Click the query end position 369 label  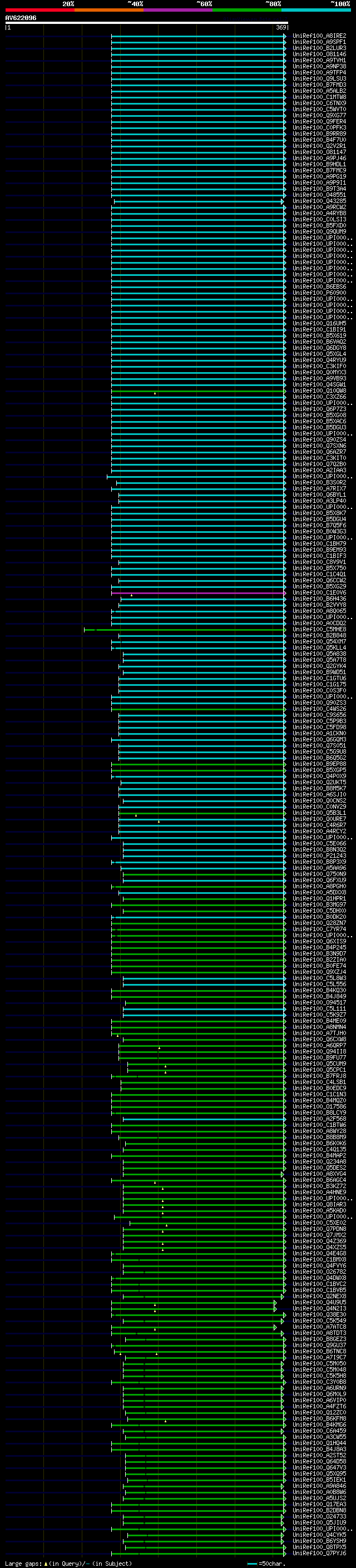(x=281, y=27)
